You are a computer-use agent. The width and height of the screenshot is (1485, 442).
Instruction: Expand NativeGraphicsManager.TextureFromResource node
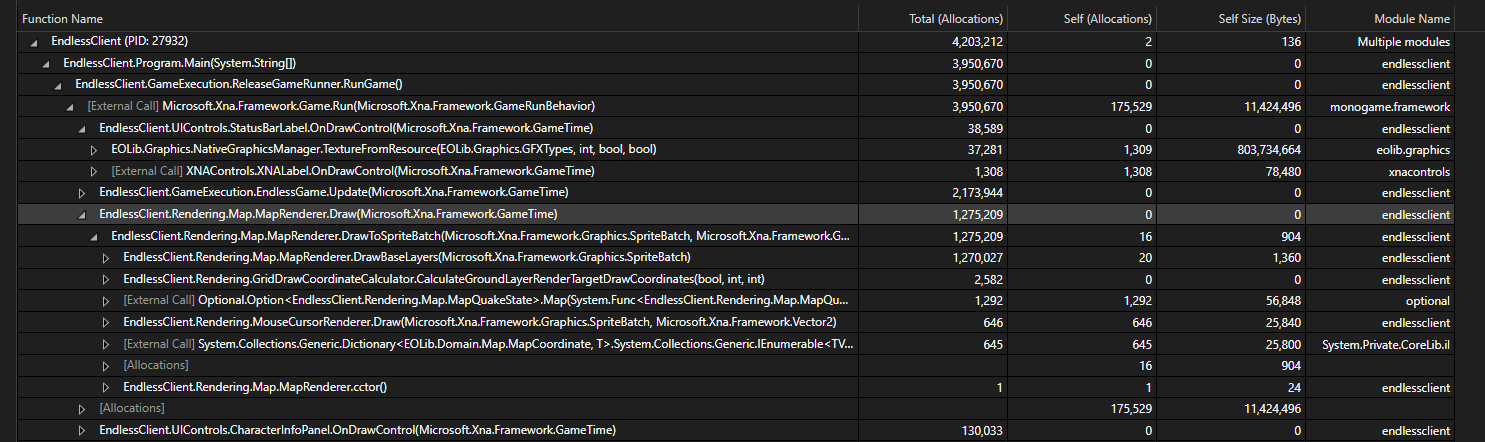[x=94, y=149]
